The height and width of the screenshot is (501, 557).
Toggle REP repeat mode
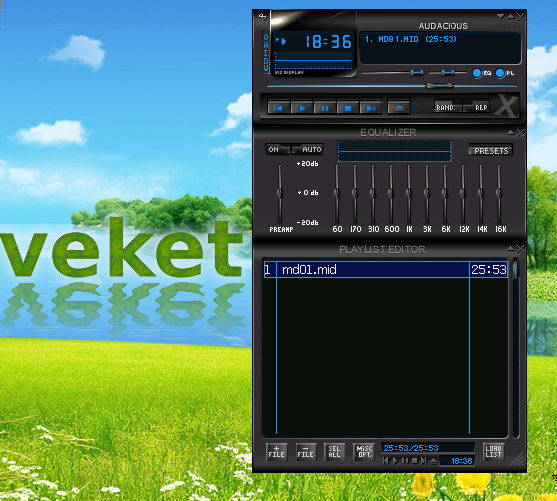pyautogui.click(x=476, y=107)
